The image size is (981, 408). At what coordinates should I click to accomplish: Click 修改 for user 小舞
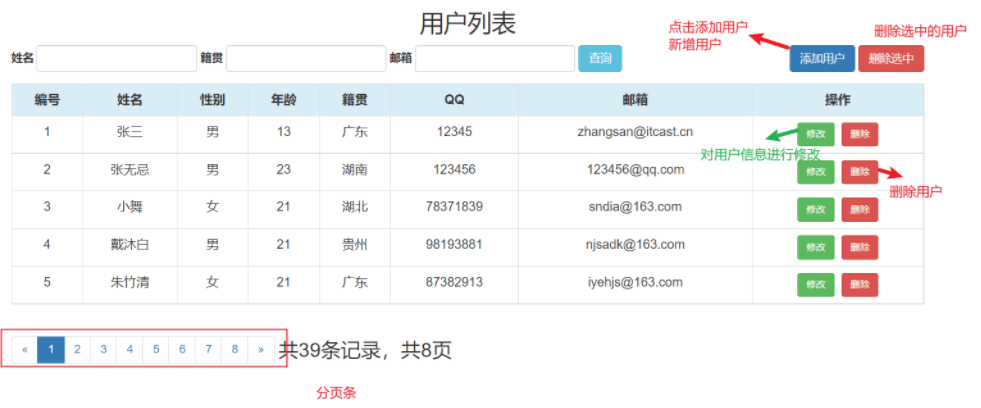[816, 210]
